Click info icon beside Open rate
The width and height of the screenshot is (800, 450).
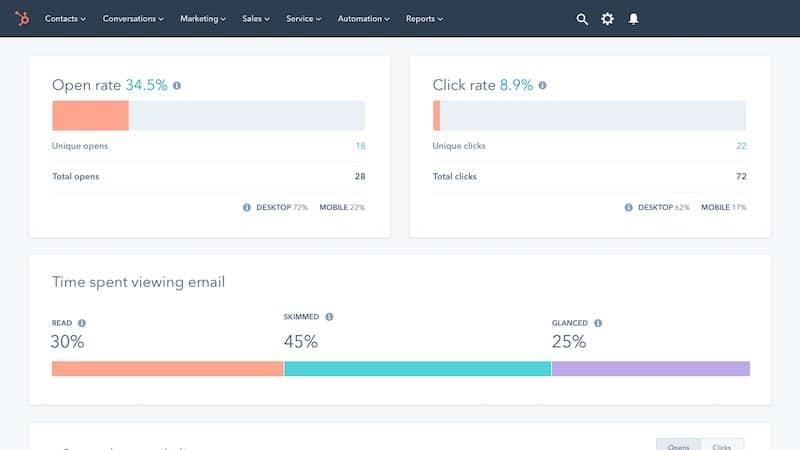(177, 86)
